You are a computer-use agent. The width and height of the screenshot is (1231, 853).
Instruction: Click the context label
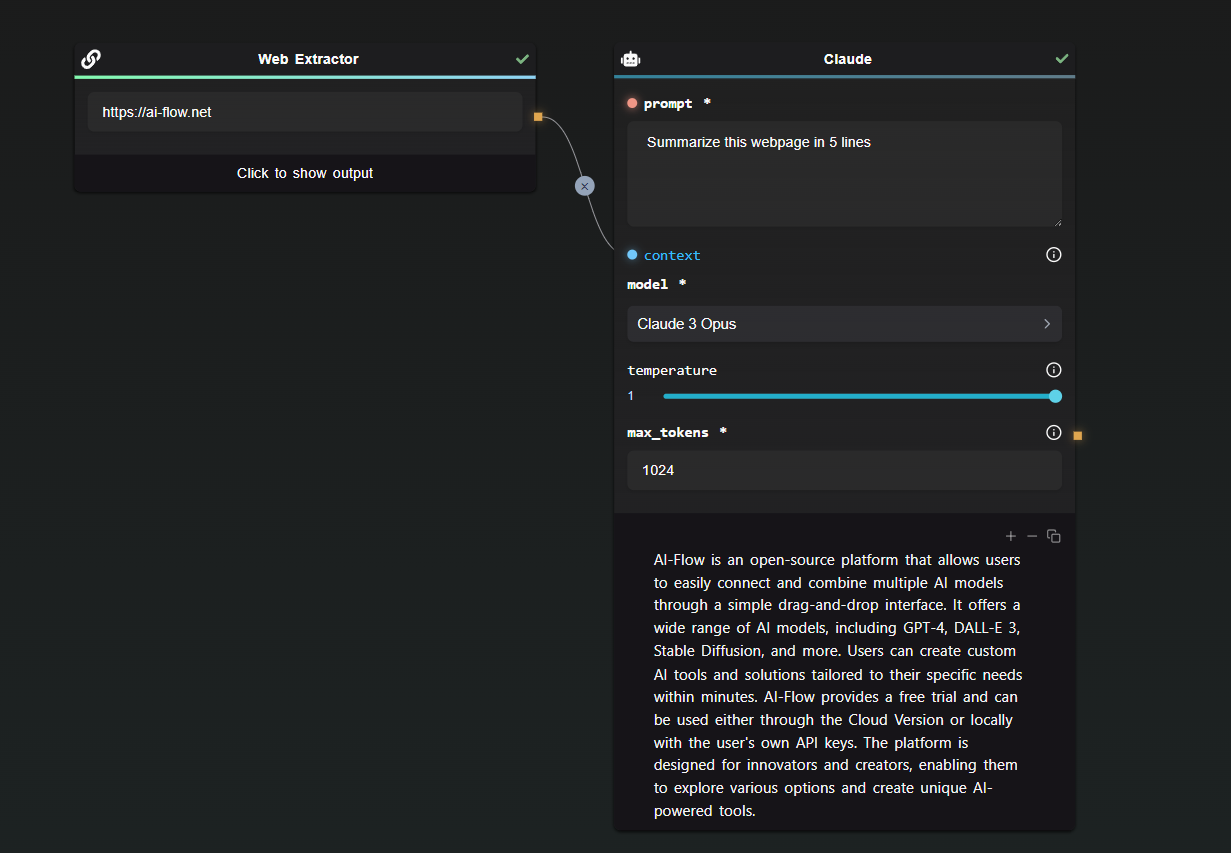click(672, 255)
